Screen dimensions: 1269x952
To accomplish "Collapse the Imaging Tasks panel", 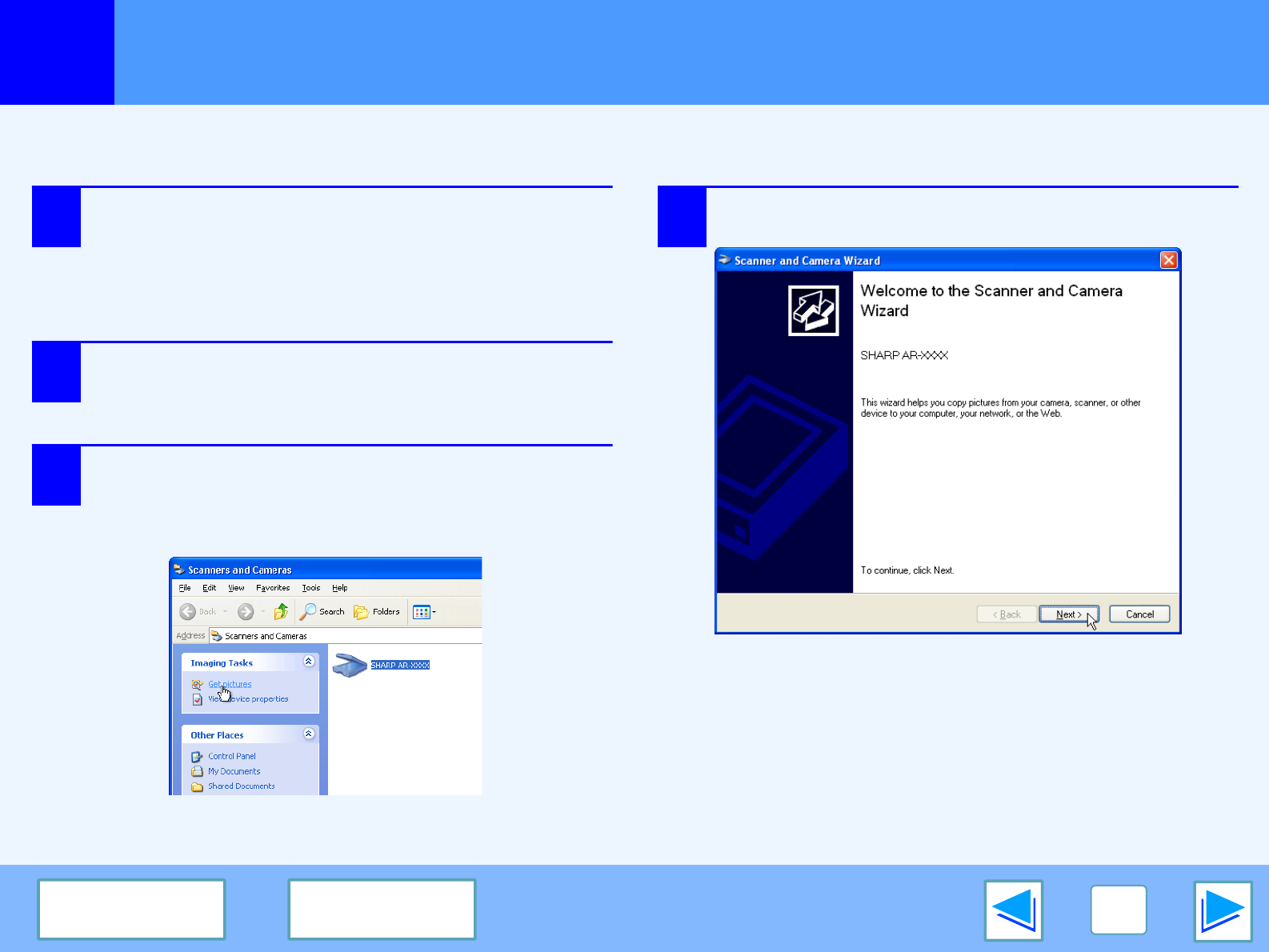I will pyautogui.click(x=309, y=662).
